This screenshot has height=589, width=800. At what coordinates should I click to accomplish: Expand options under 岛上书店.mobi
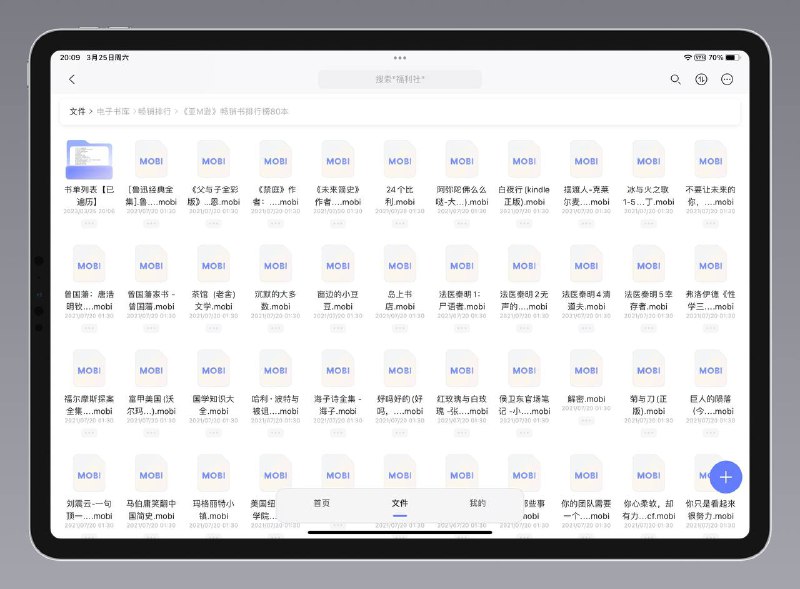click(x=399, y=328)
